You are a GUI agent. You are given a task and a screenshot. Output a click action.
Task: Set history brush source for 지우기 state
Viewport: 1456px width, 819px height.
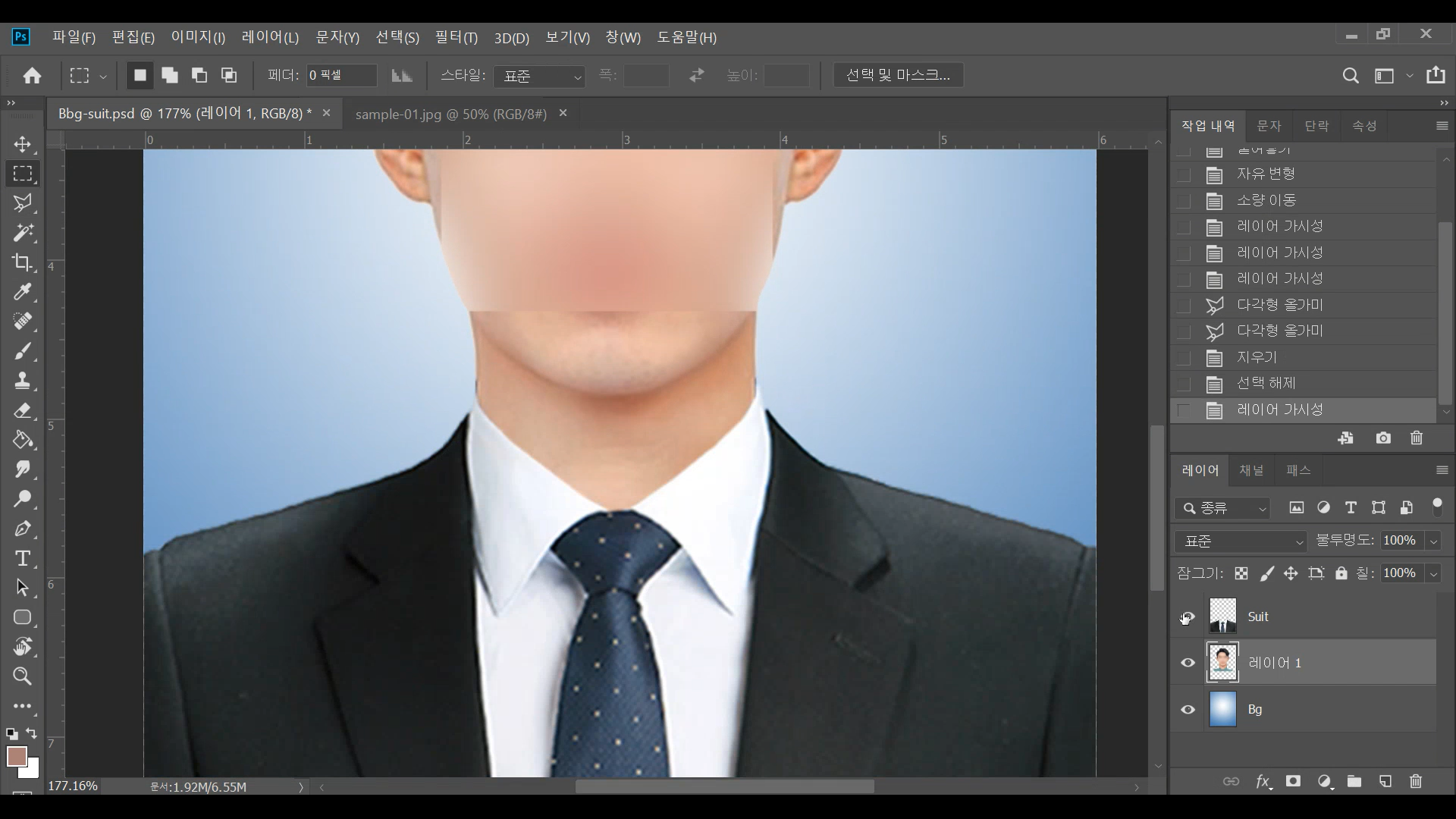[1184, 358]
